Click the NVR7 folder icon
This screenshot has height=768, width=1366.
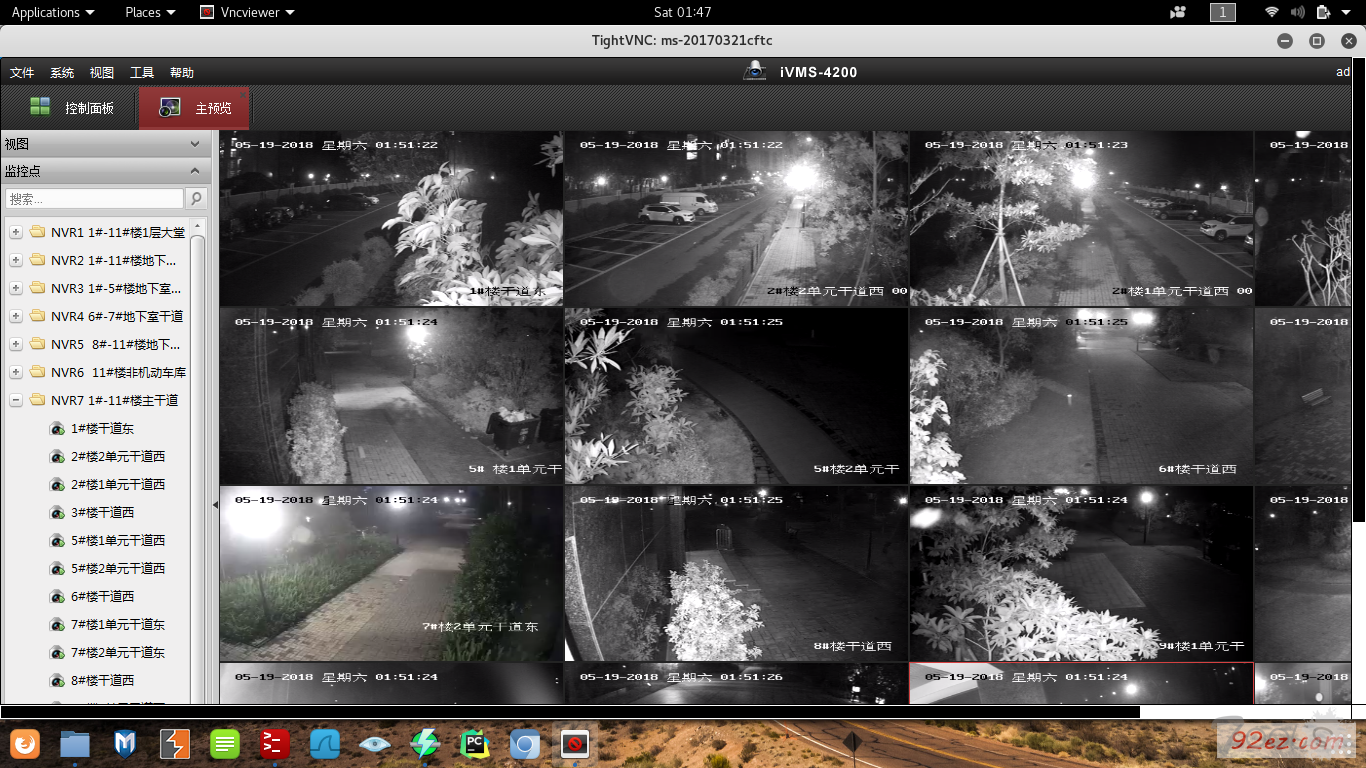tap(38, 400)
